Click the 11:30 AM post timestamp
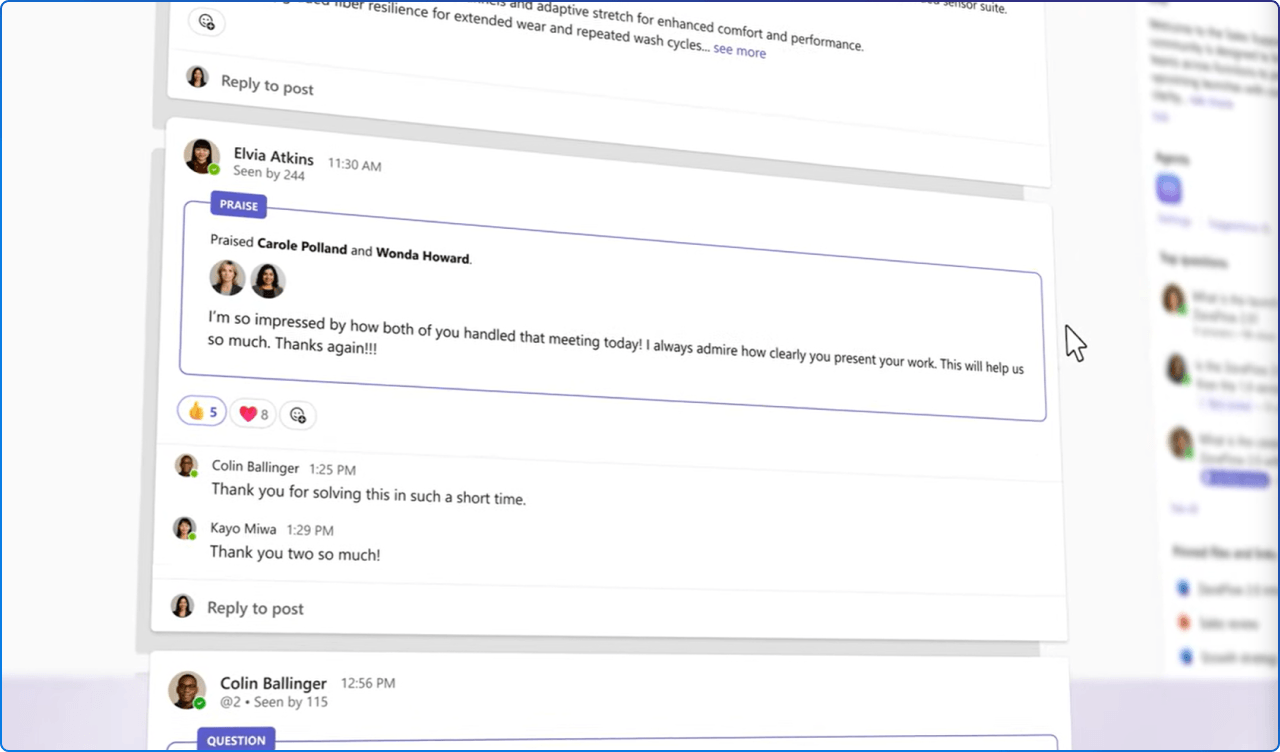This screenshot has height=752, width=1280. 354,164
